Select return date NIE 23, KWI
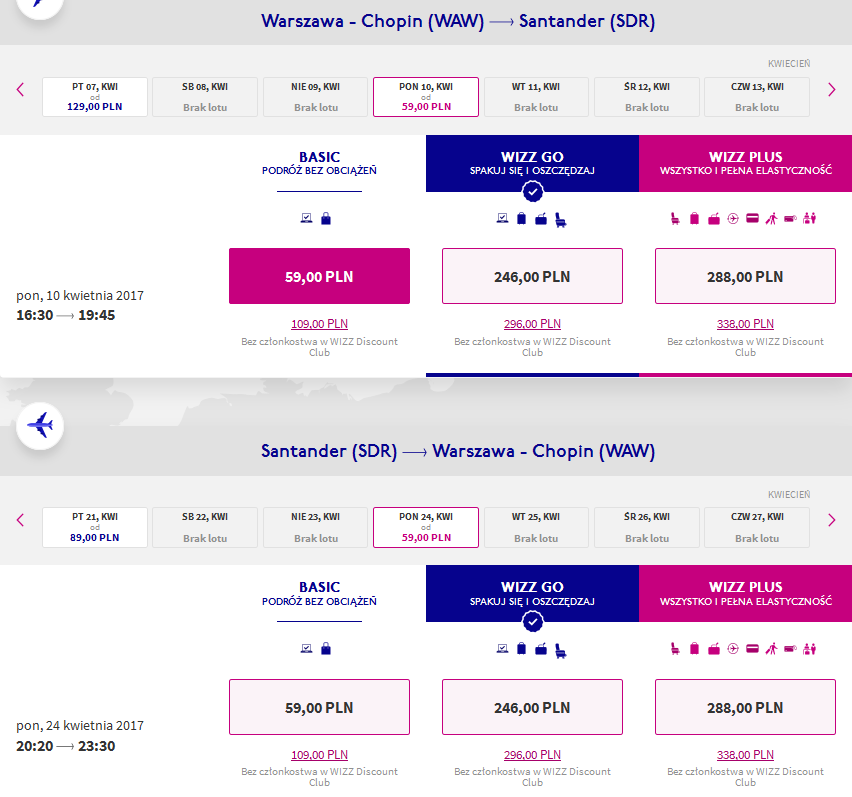 coord(316,527)
